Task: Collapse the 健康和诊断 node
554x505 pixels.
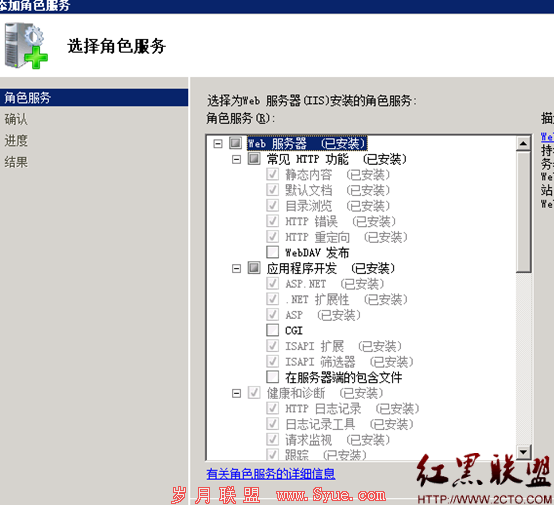Action: [x=236, y=393]
